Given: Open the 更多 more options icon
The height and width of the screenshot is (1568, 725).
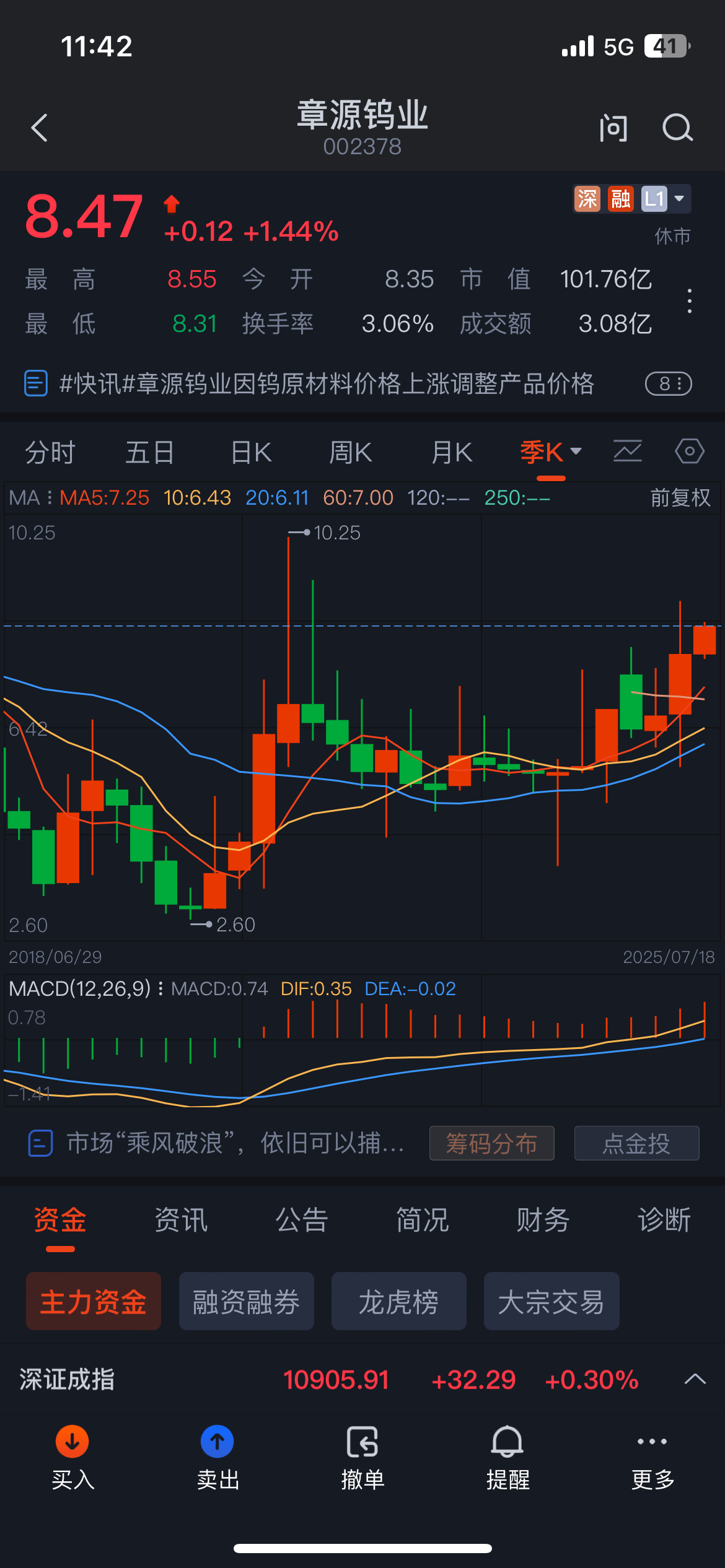Looking at the screenshot, I should pos(652,1442).
